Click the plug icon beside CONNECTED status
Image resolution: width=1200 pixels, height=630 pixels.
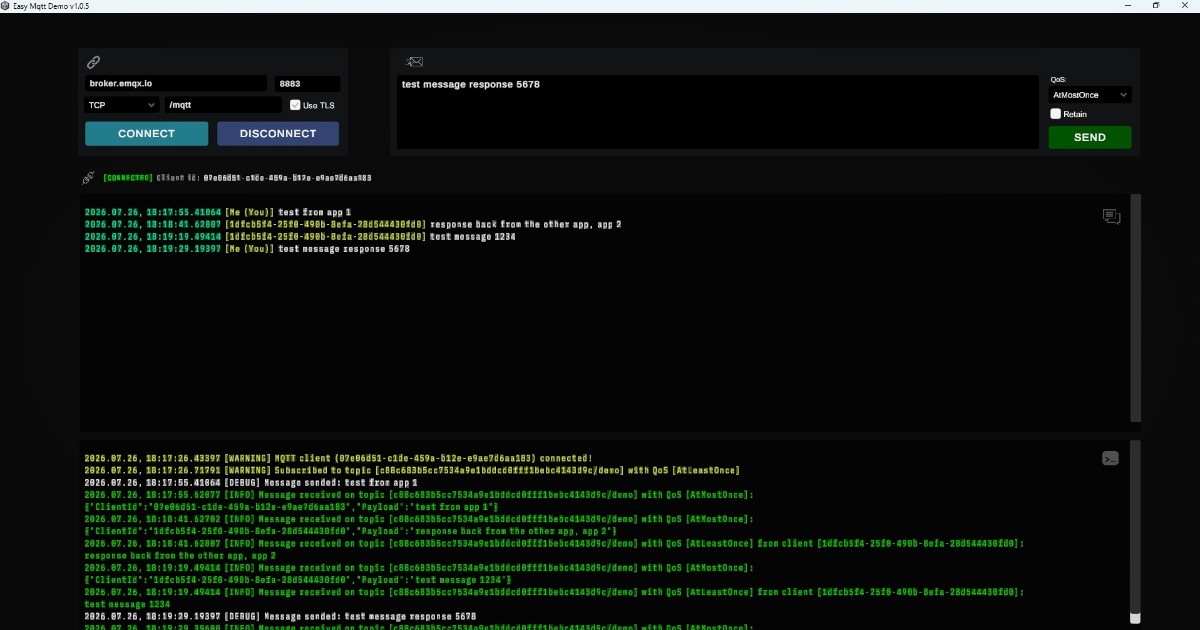point(89,178)
